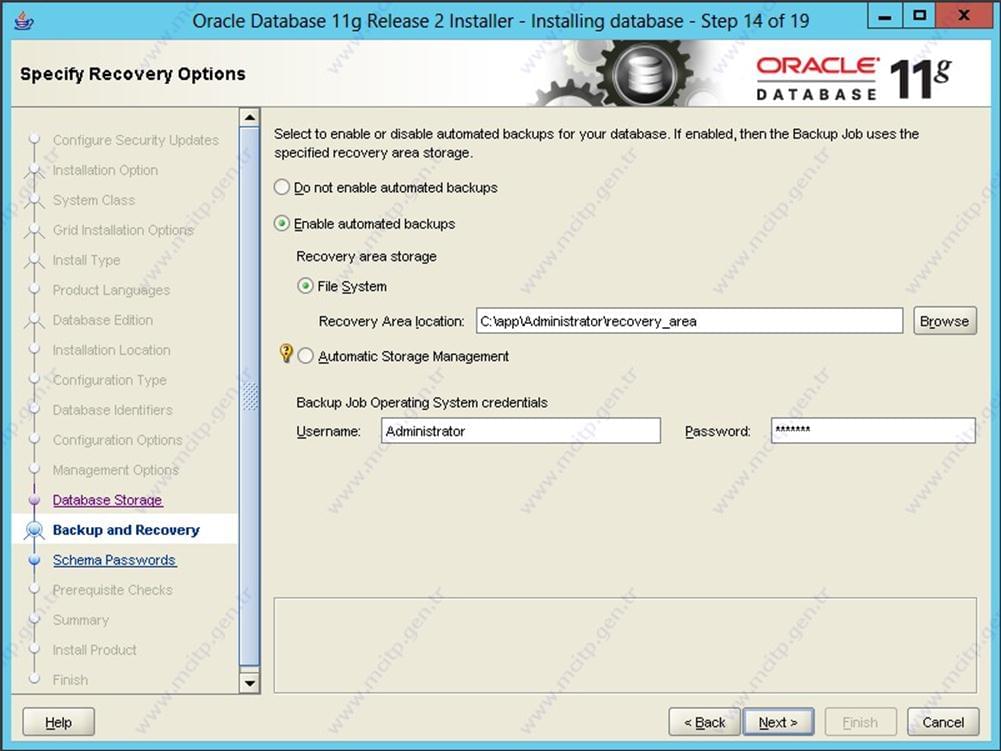1001x751 pixels.
Task: Click the Oracle Database 11g logo
Action: [854, 79]
